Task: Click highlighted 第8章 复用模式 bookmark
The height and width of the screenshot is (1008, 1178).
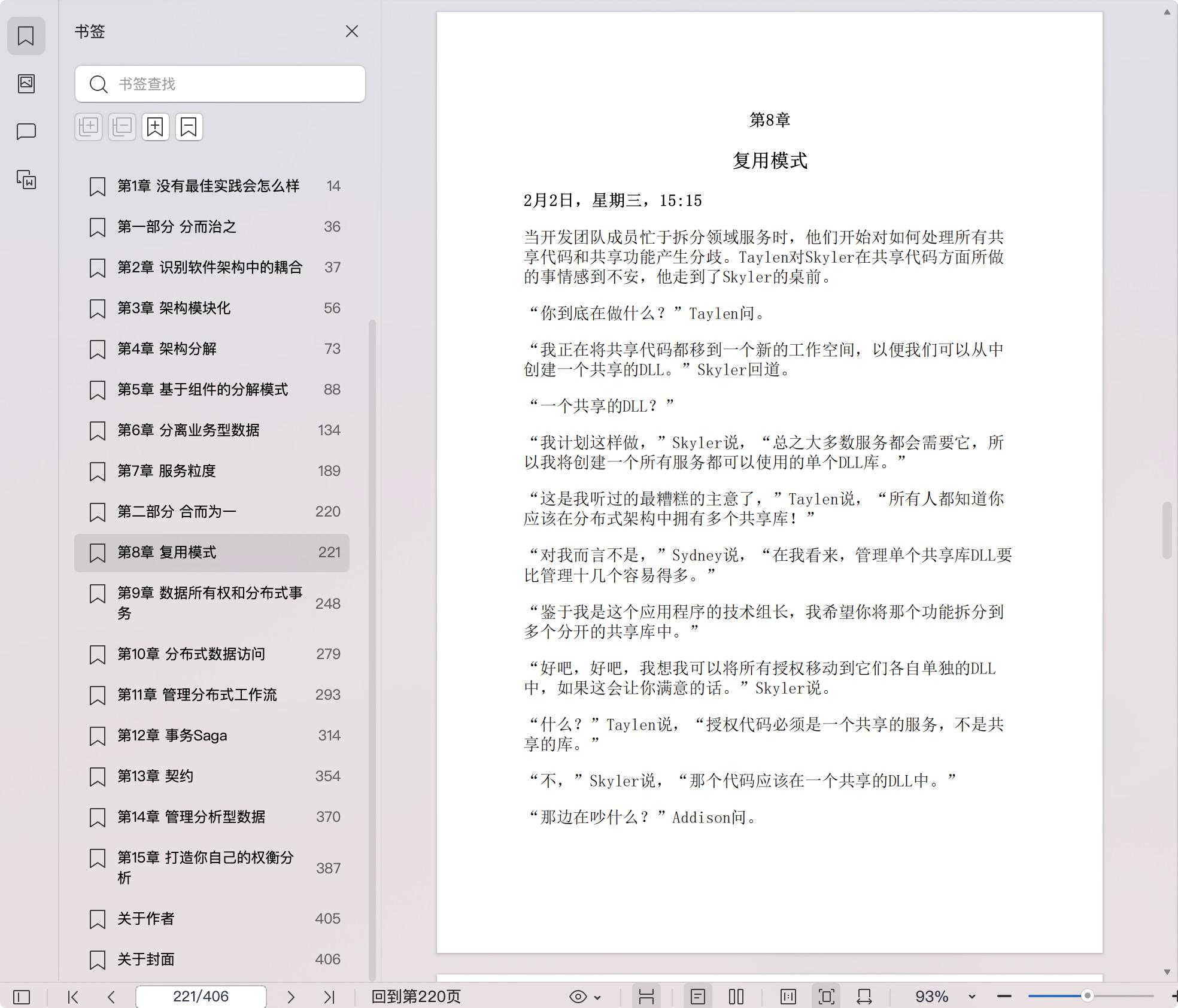Action: click(212, 552)
